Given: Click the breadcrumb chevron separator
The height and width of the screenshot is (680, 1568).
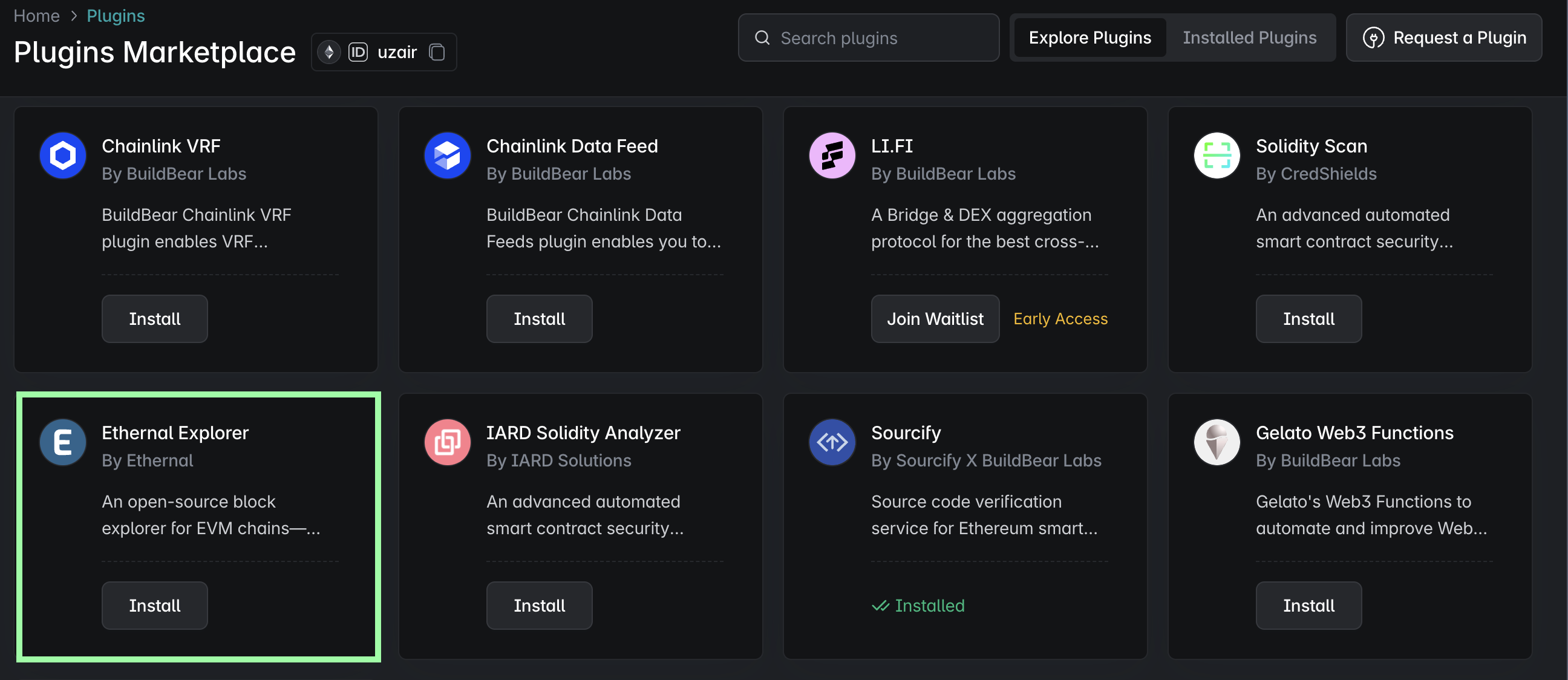Looking at the screenshot, I should 74,16.
